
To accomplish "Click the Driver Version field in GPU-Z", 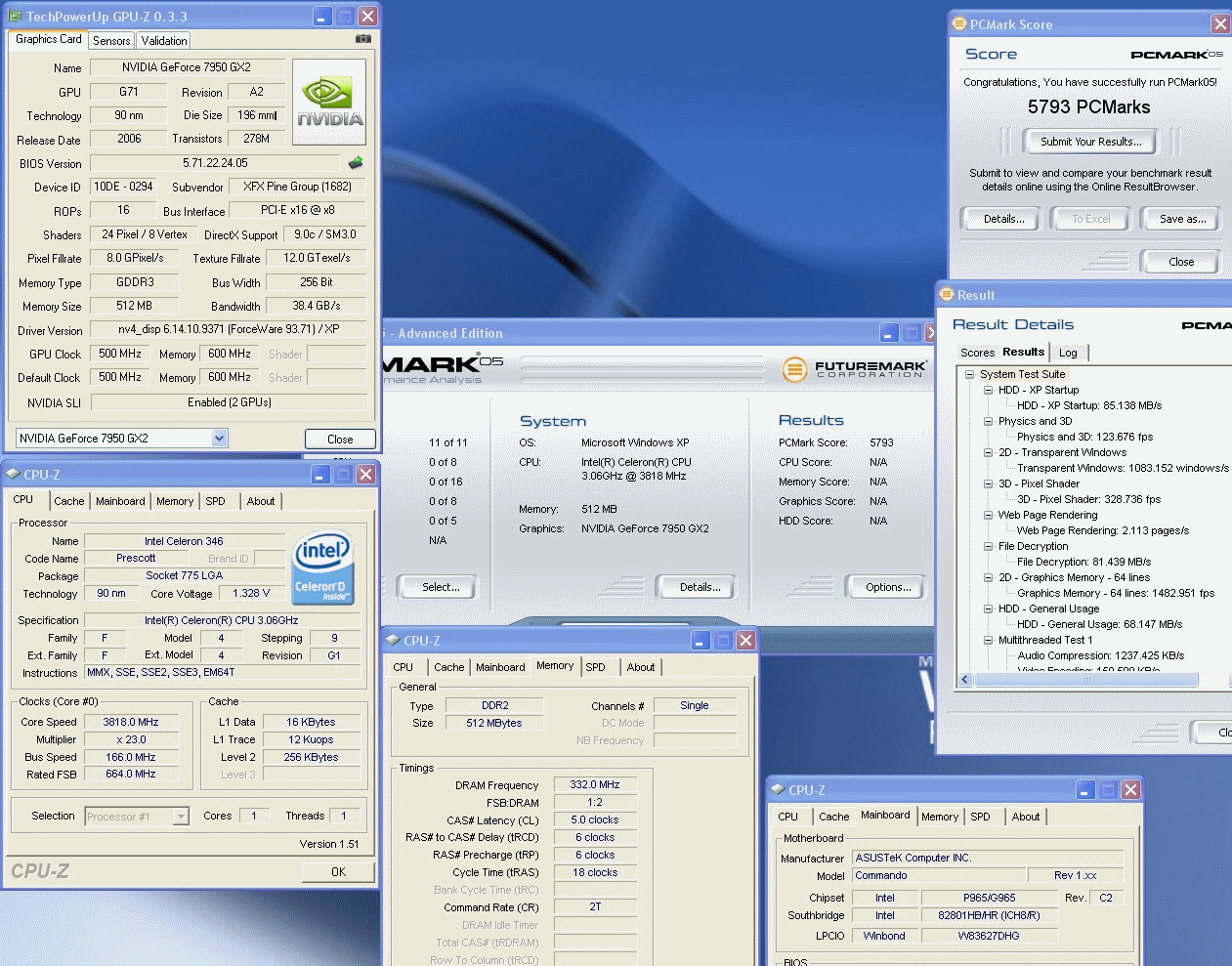I will (229, 329).
